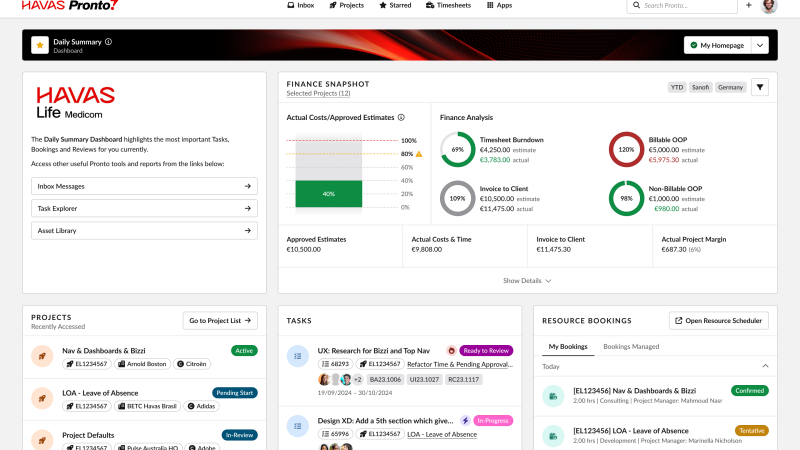Screen dimensions: 800x450
Task: Open Refactor Time & Pending Approval link
Action: pos(460,364)
